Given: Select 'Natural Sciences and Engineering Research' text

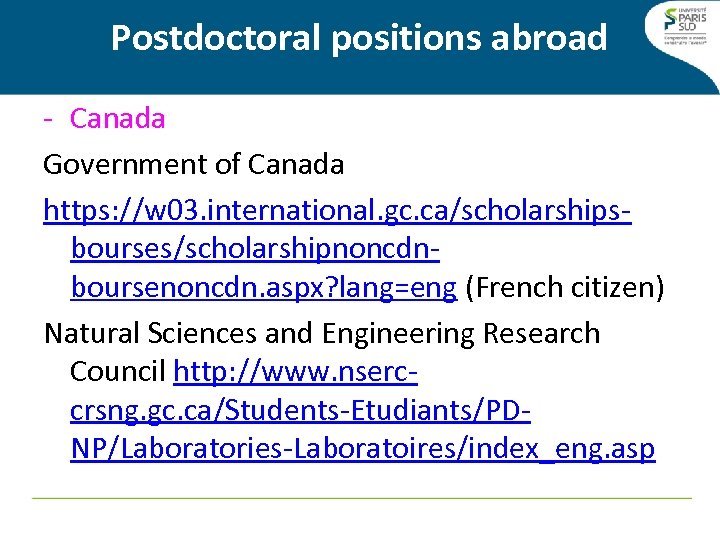Looking at the screenshot, I should (321, 333).
